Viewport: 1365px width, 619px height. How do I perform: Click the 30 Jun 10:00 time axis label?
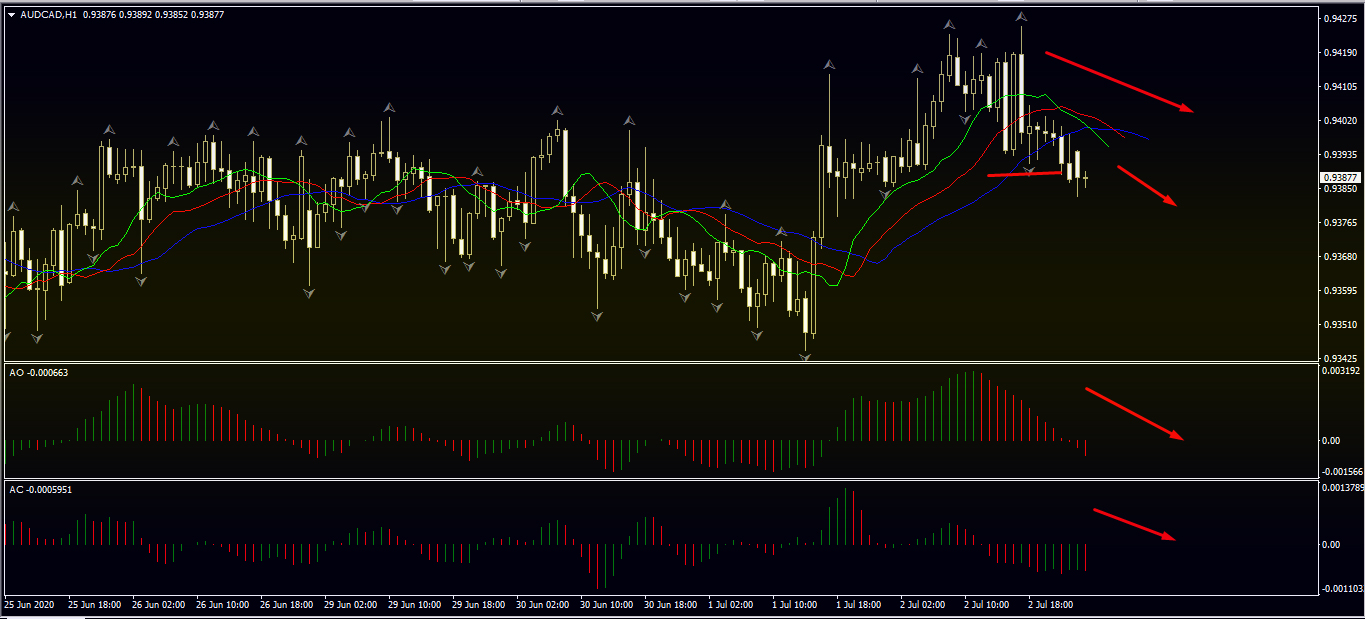[x=605, y=605]
